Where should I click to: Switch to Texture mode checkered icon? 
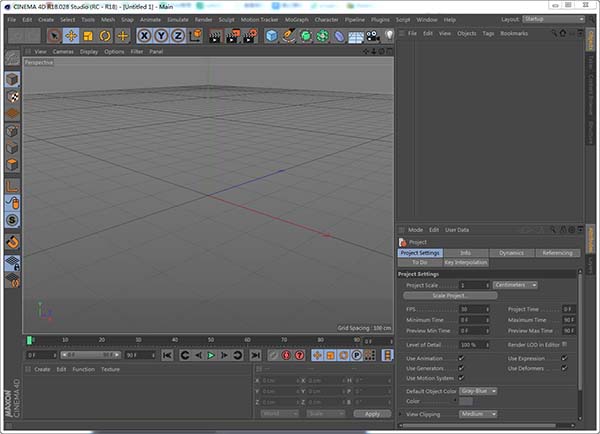12,96
